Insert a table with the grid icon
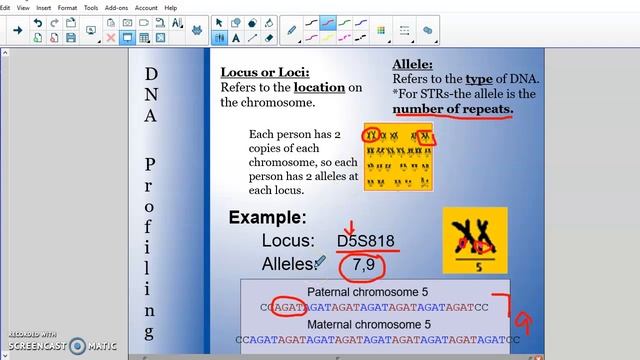640x360 pixels. click(x=144, y=38)
